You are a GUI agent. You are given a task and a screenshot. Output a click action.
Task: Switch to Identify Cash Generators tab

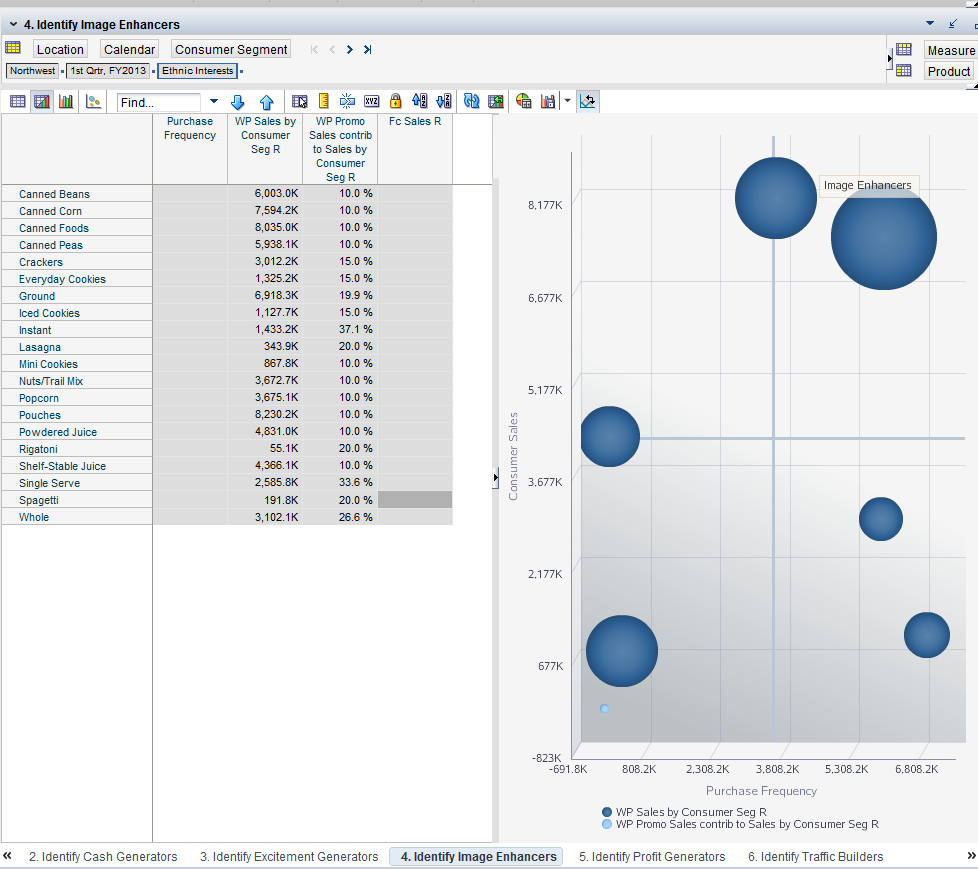[103, 856]
